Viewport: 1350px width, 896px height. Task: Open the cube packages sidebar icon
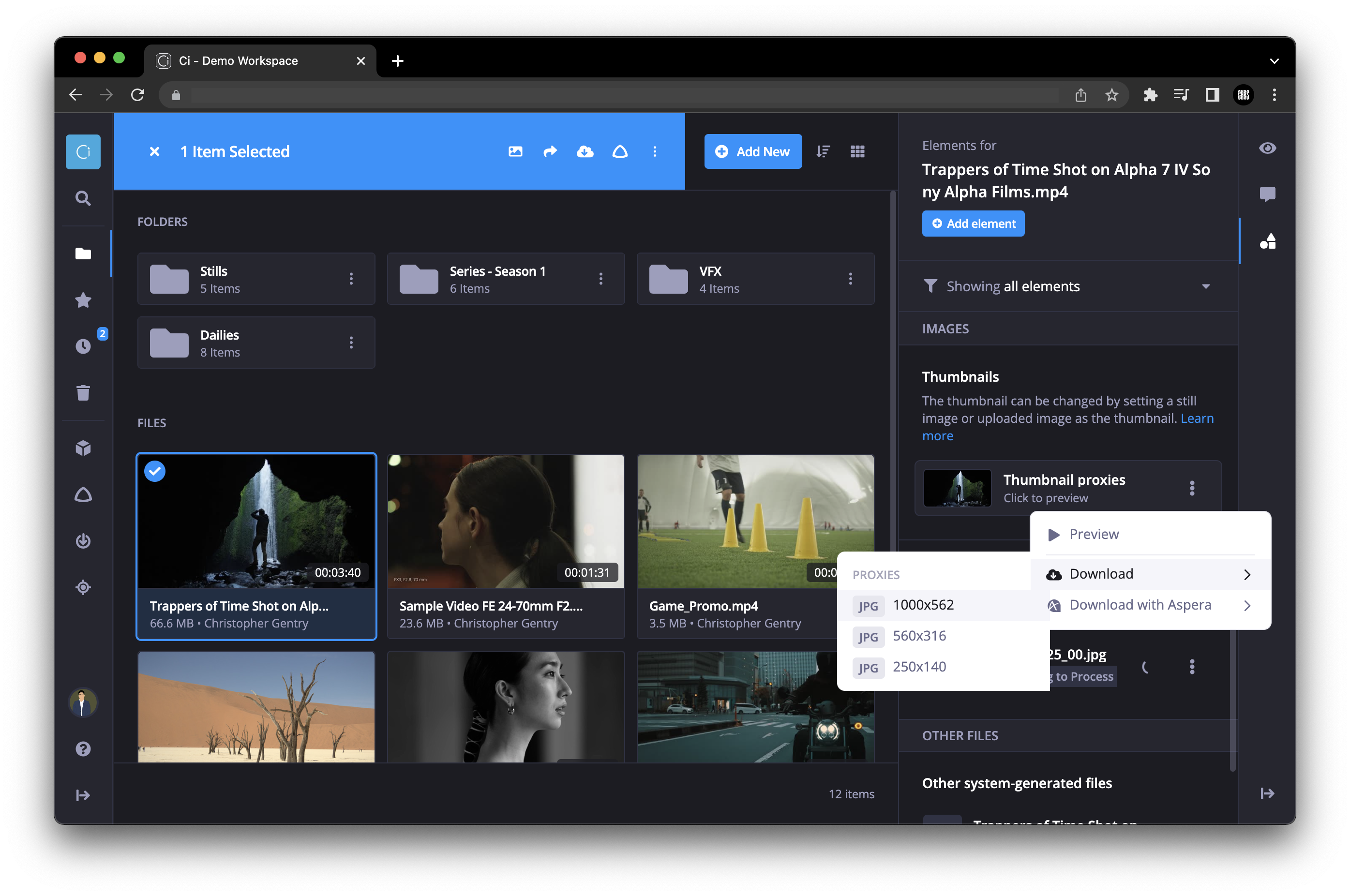(x=83, y=448)
